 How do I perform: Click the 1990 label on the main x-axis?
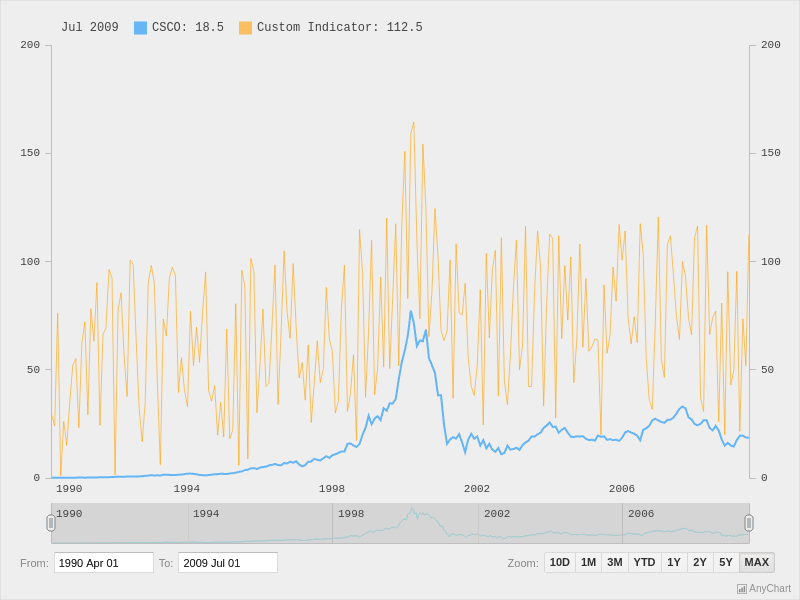point(69,489)
